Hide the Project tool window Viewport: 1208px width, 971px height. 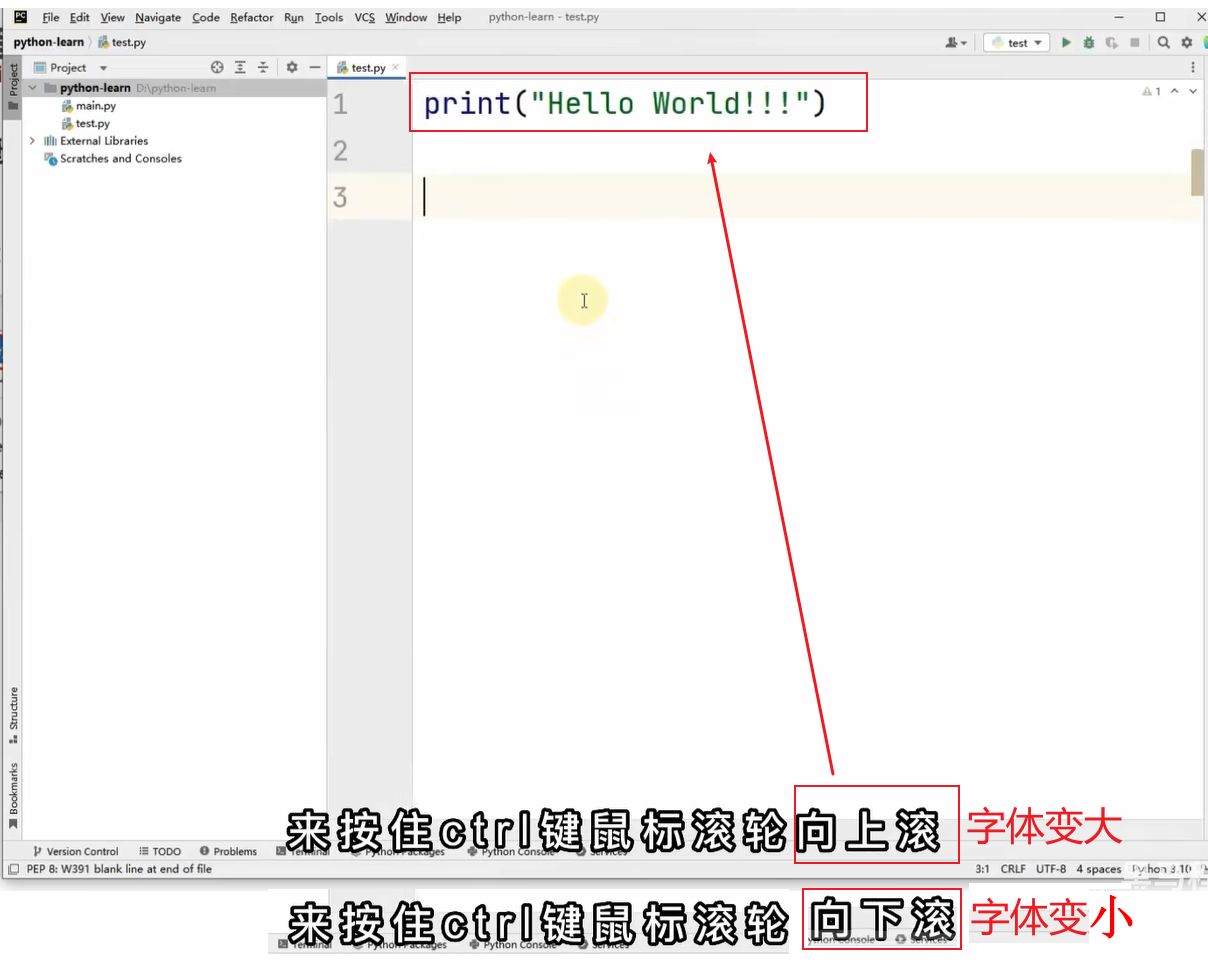pyautogui.click(x=314, y=67)
